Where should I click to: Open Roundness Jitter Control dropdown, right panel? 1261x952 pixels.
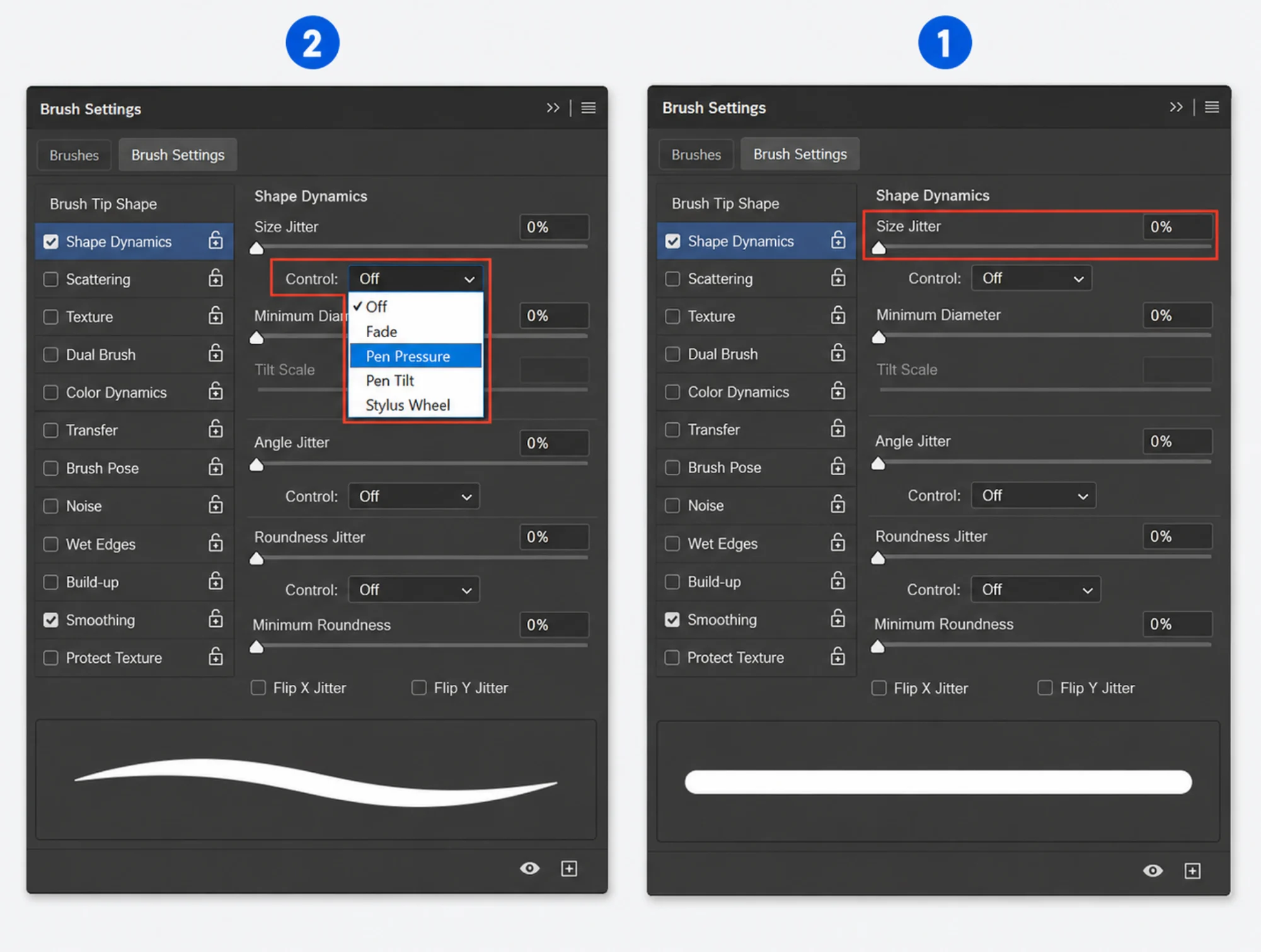pyautogui.click(x=1036, y=590)
